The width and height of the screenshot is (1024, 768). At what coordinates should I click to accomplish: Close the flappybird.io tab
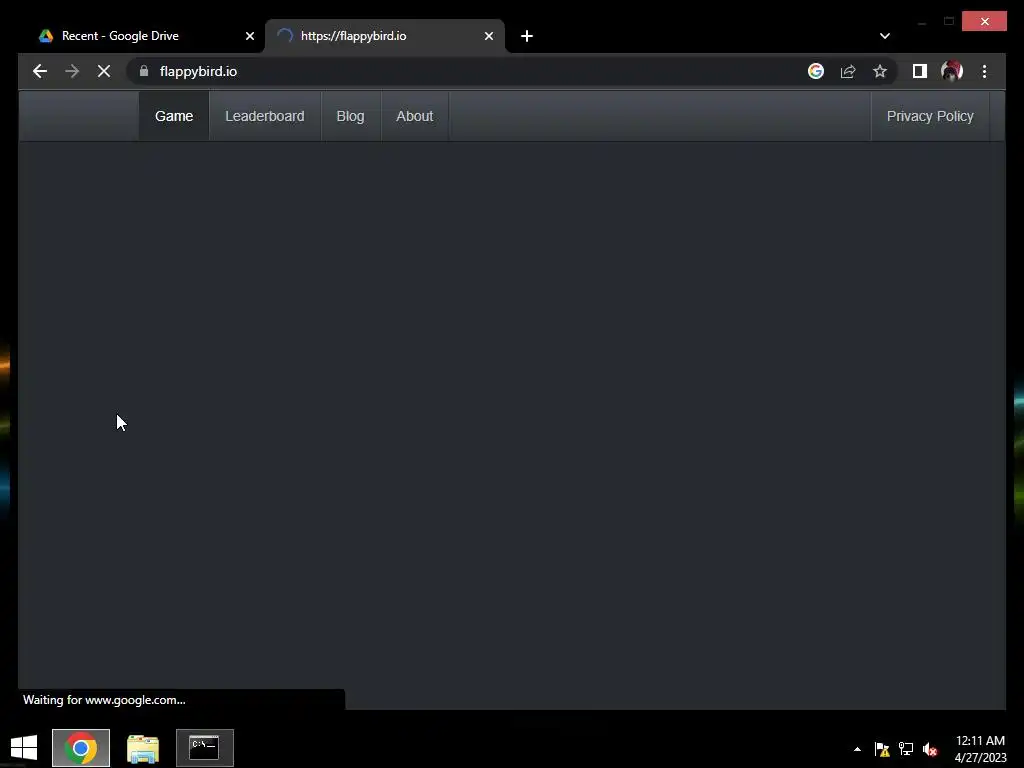click(x=488, y=36)
